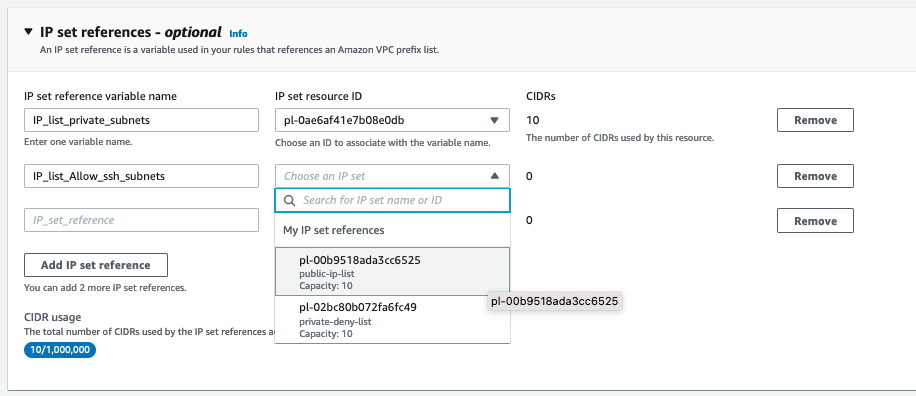Open the Info link beside the heading
This screenshot has height=396, width=916.
point(238,33)
